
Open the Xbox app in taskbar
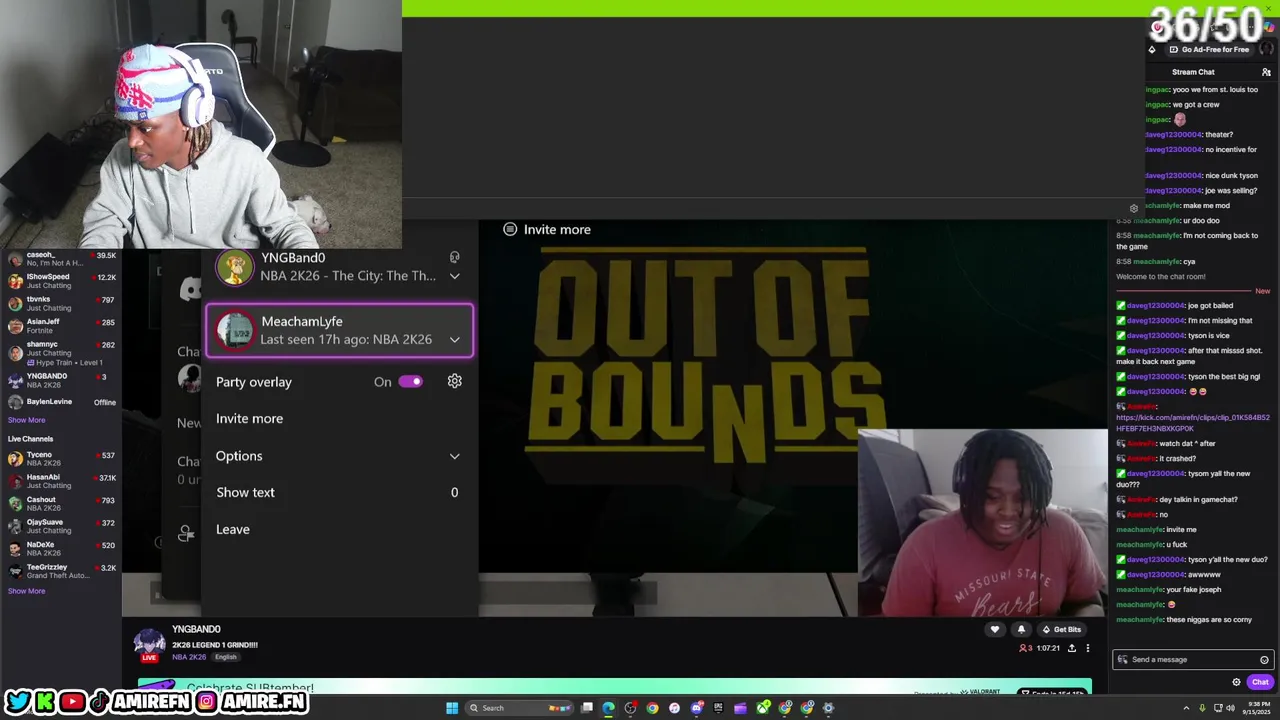click(763, 708)
